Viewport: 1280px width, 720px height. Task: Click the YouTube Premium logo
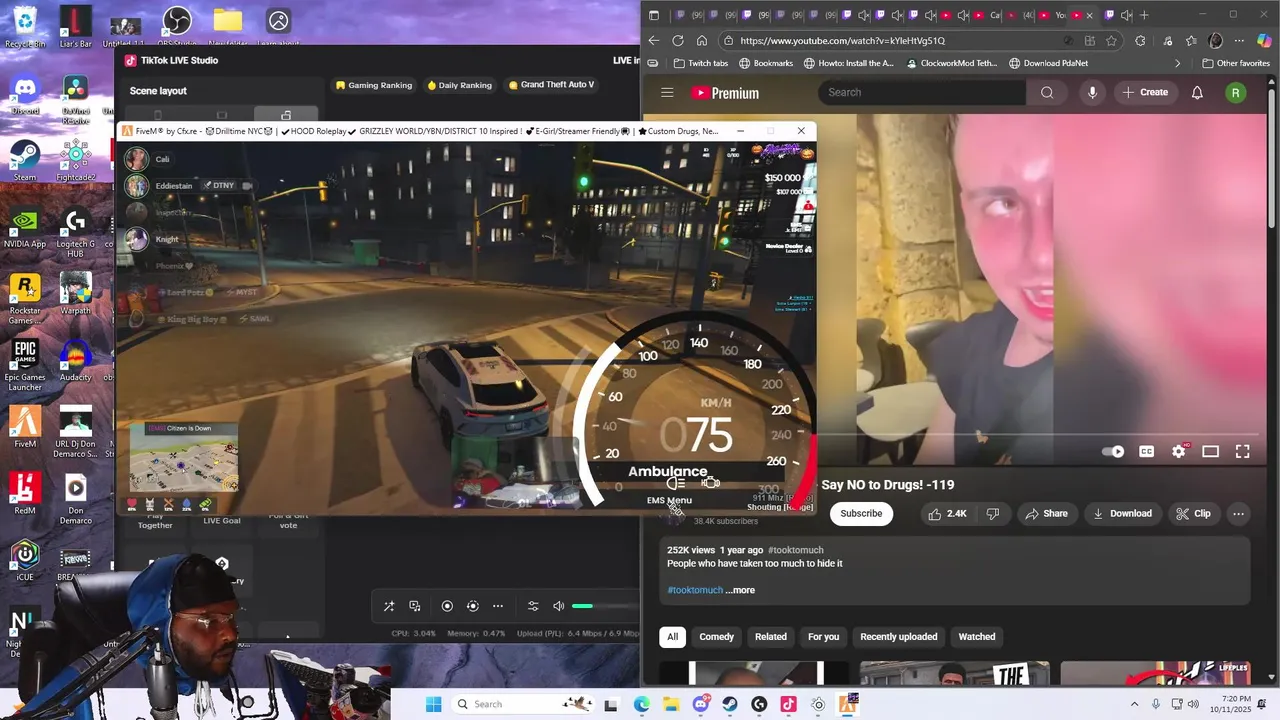coord(725,93)
